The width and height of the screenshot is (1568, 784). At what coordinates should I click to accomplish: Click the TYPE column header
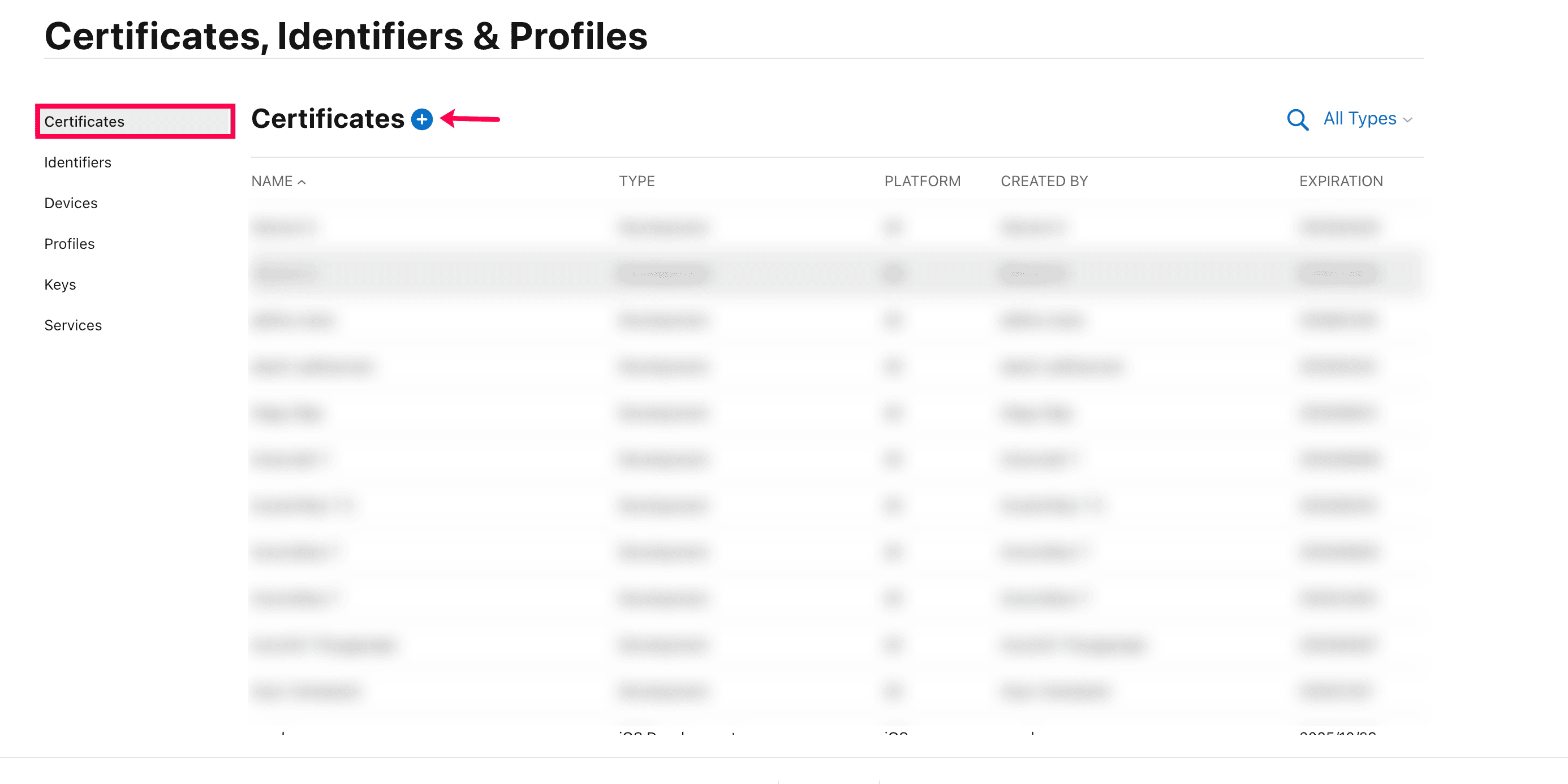(637, 182)
